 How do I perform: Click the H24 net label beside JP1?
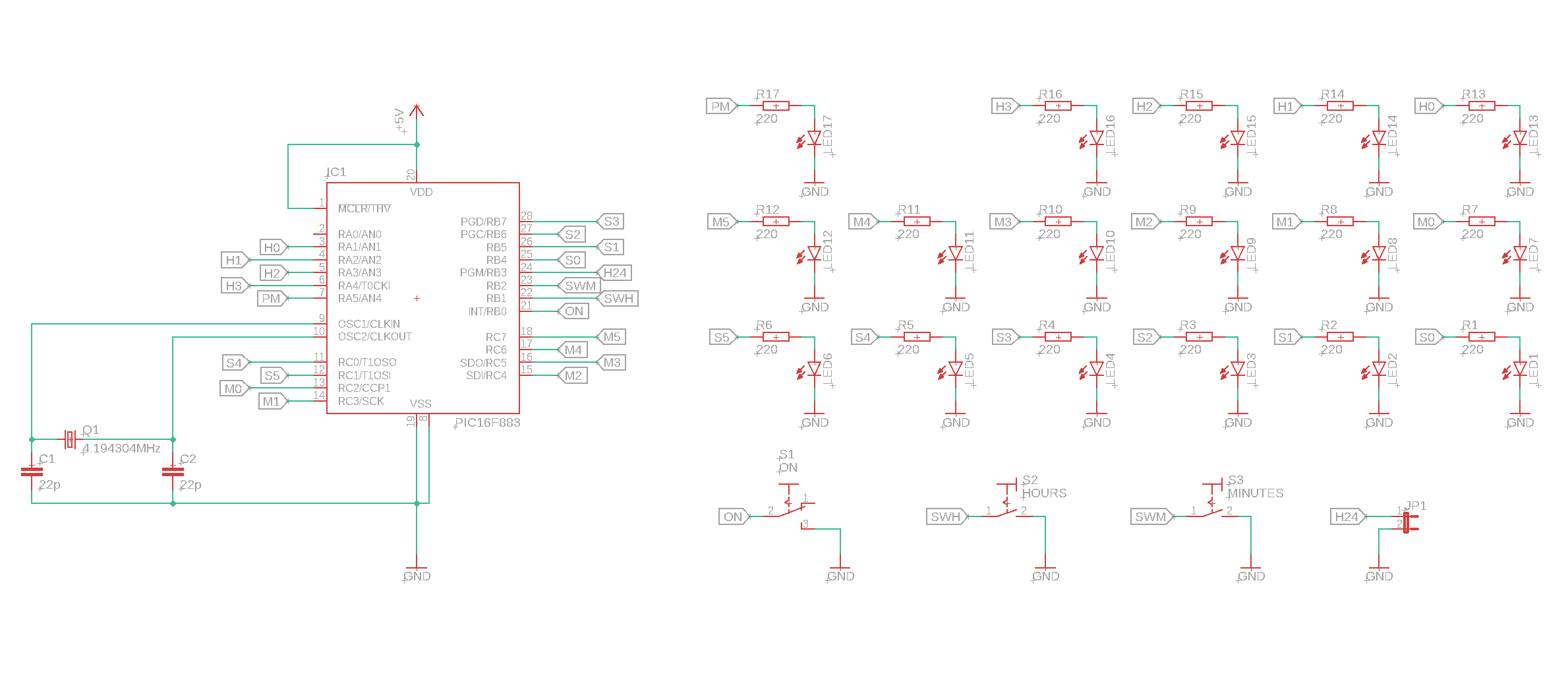pyautogui.click(x=1347, y=517)
